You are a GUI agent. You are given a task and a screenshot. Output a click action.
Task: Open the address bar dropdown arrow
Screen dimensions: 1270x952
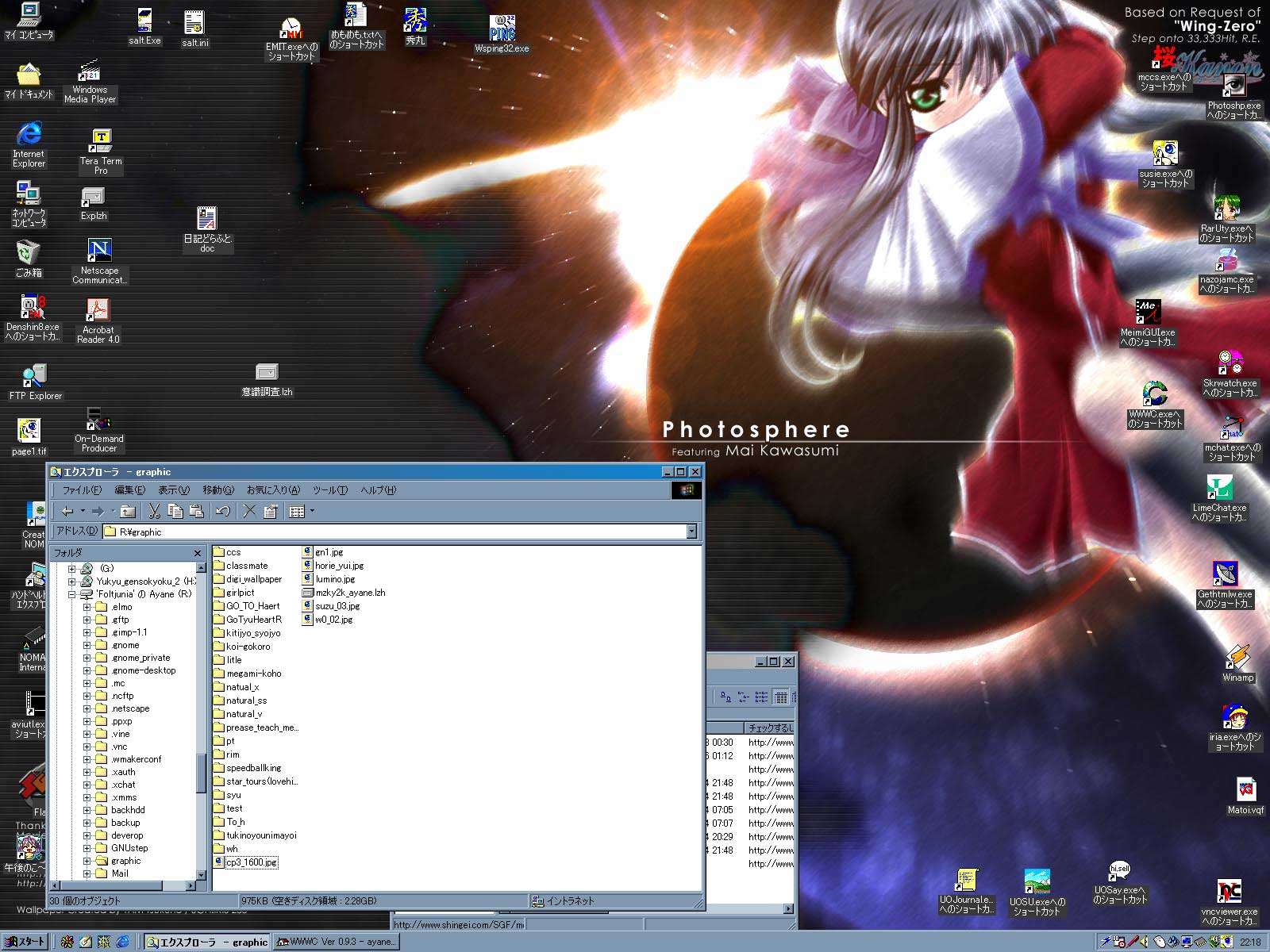point(691,532)
